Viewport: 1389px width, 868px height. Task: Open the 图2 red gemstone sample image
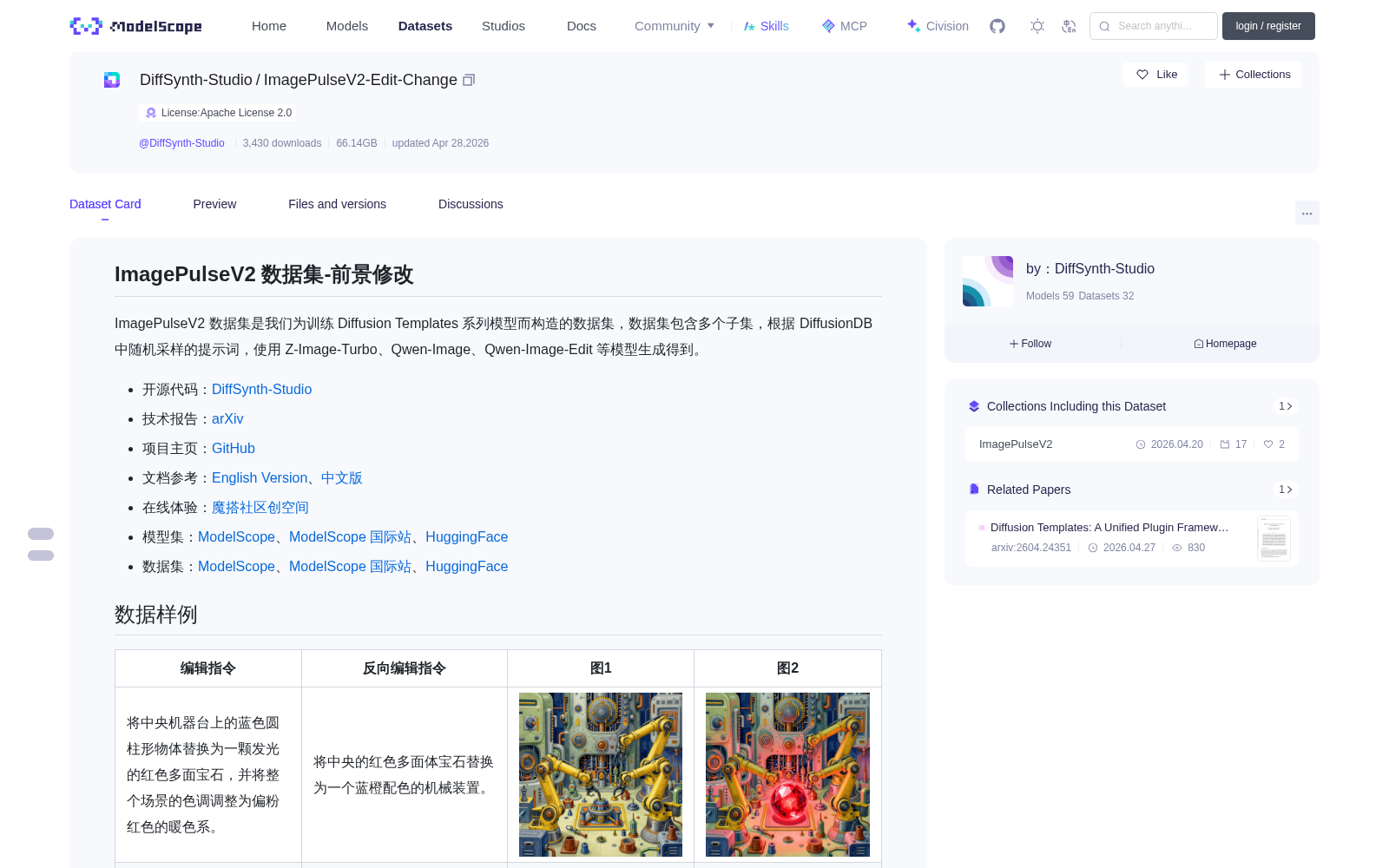[x=787, y=774]
